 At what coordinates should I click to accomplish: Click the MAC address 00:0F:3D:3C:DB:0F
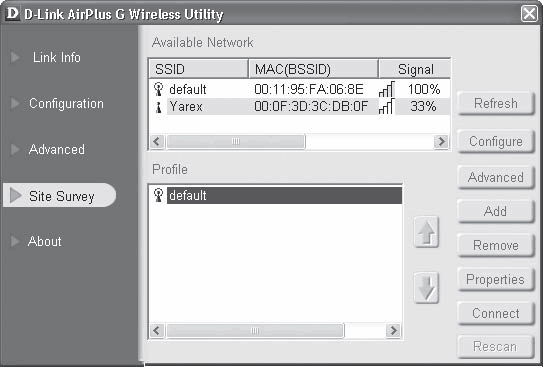pyautogui.click(x=311, y=106)
